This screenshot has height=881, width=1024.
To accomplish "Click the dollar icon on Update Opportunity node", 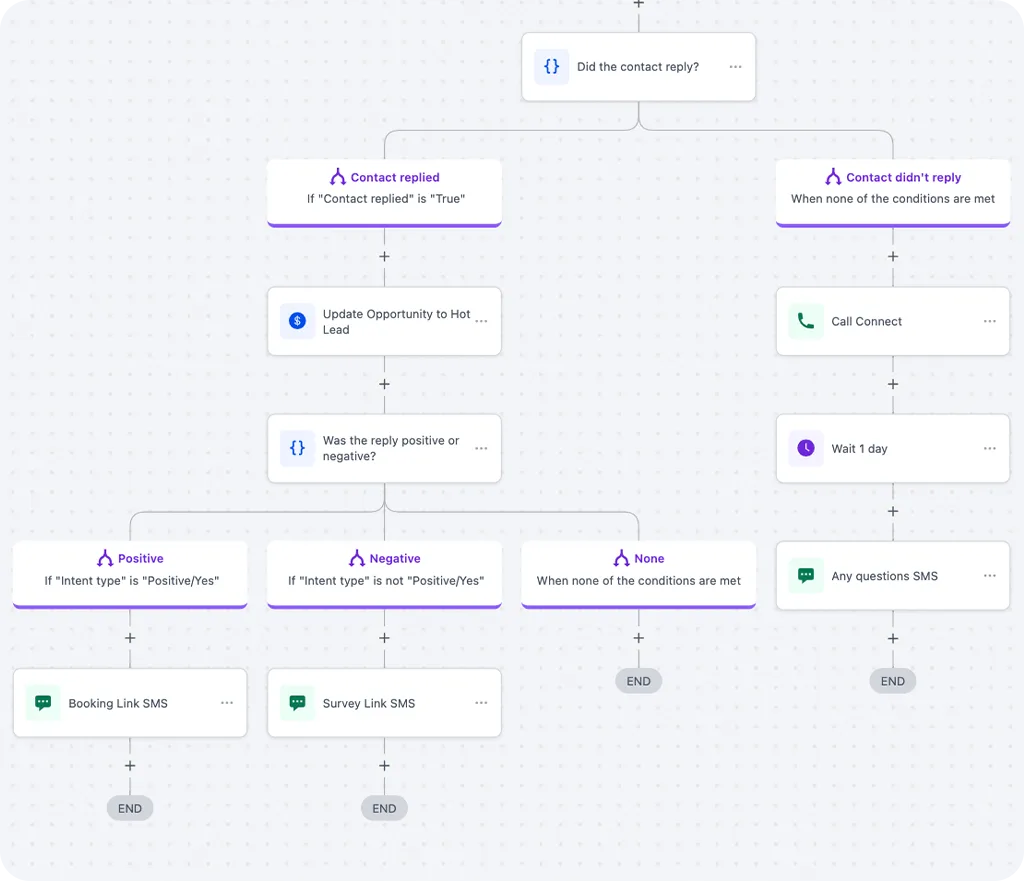I will pyautogui.click(x=297, y=321).
